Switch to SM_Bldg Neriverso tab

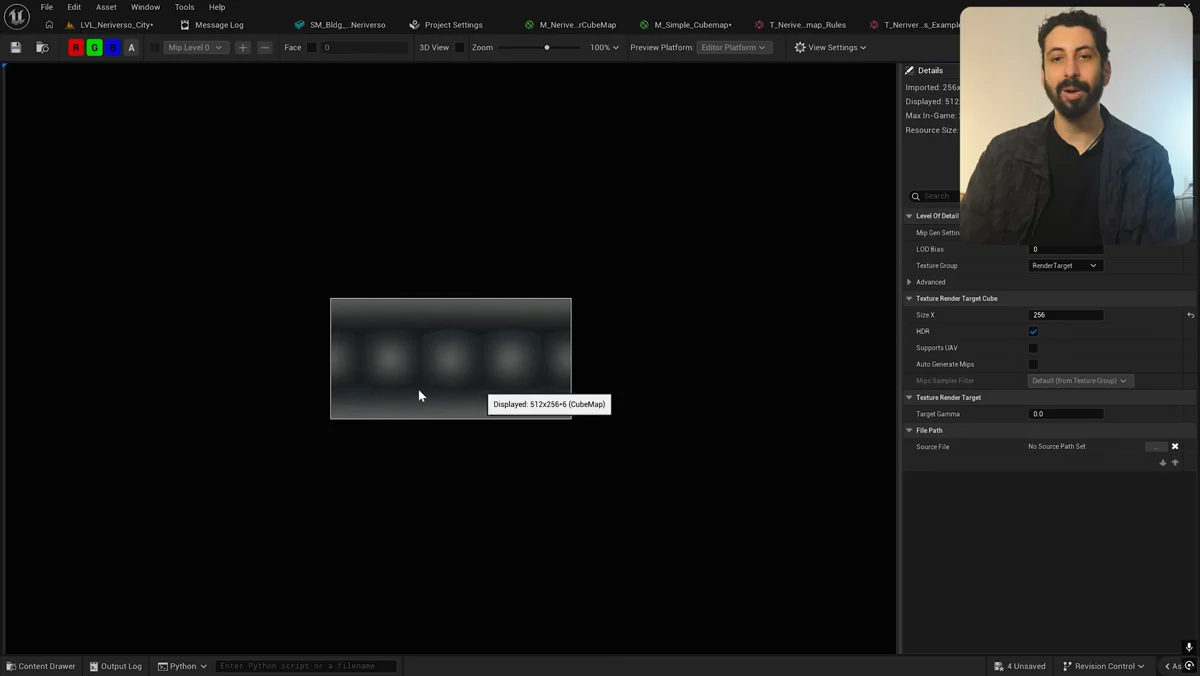(x=340, y=25)
